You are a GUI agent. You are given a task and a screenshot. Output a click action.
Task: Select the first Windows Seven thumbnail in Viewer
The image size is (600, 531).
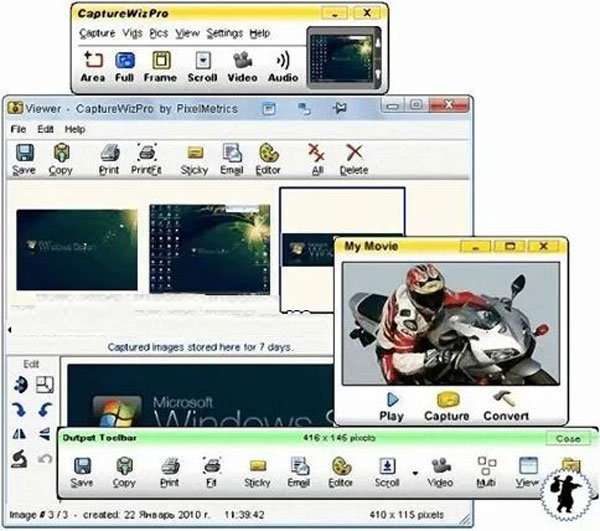click(77, 249)
